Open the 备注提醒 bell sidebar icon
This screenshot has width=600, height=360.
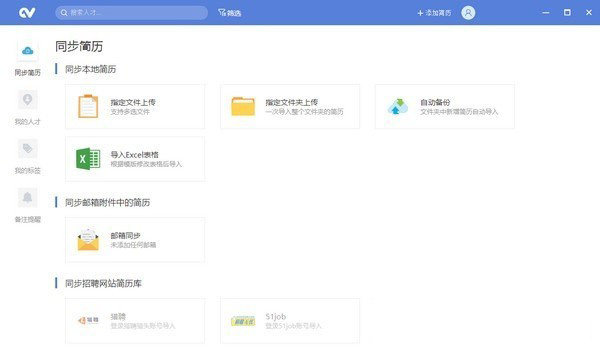(x=28, y=197)
